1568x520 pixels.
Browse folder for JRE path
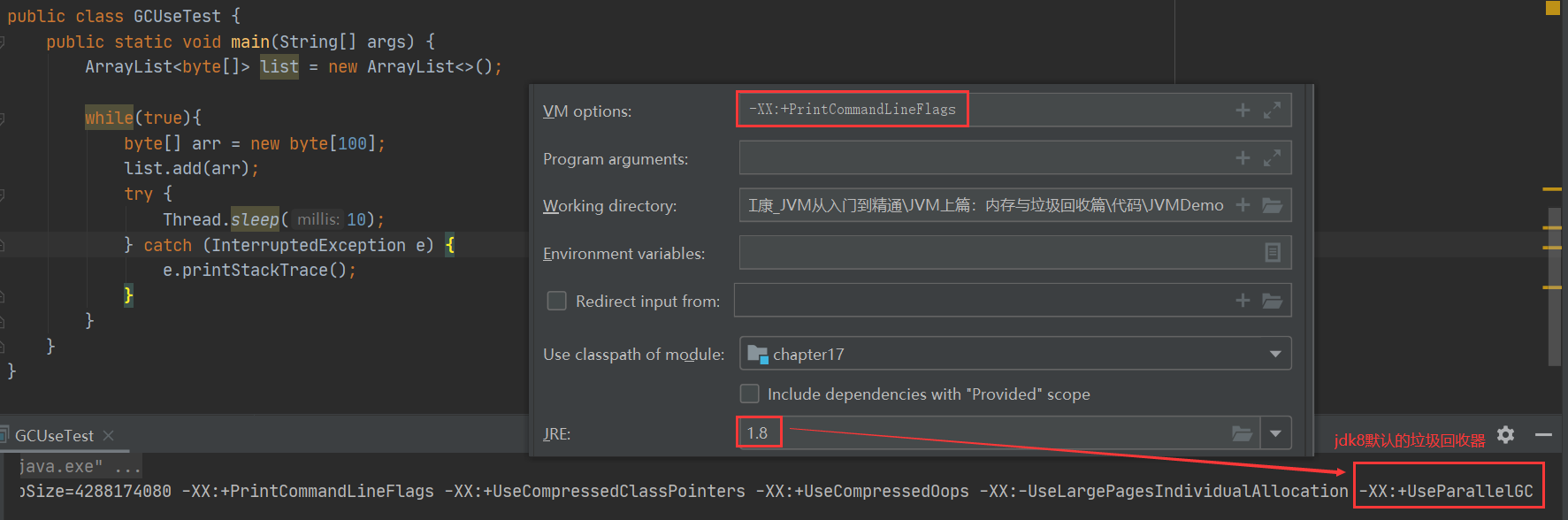1242,433
